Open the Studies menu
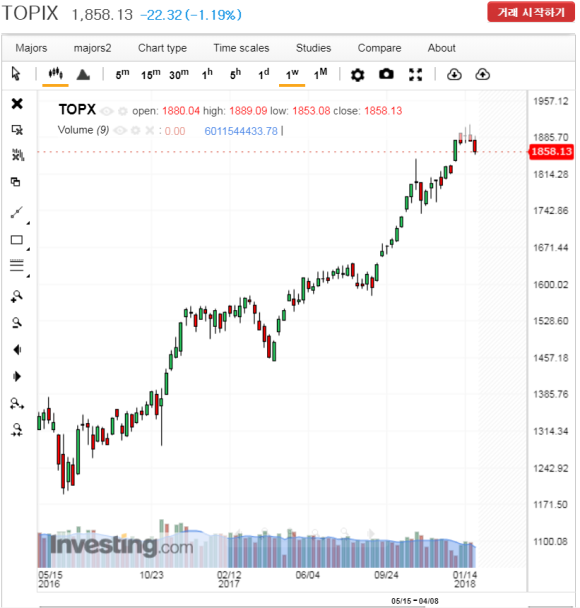Viewport: 580px width, 608px height. tap(313, 48)
